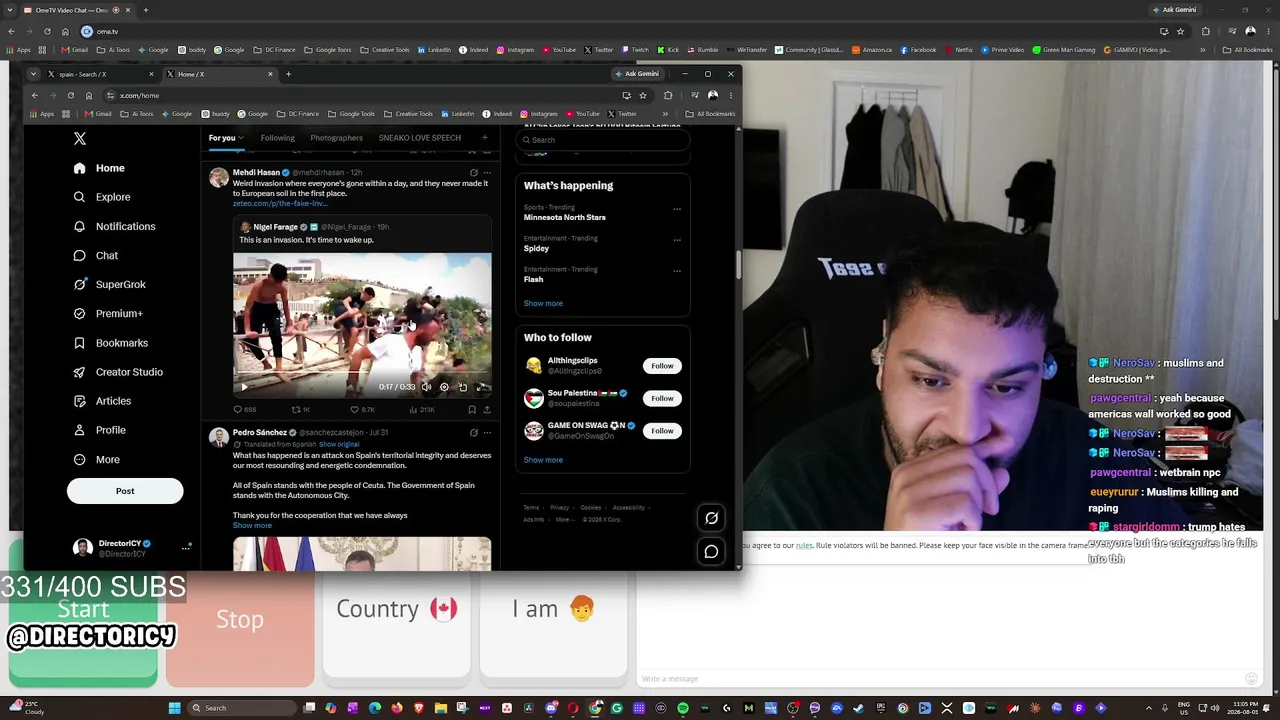Open the More menu in the sidebar
This screenshot has width=1280, height=720.
click(x=97, y=459)
